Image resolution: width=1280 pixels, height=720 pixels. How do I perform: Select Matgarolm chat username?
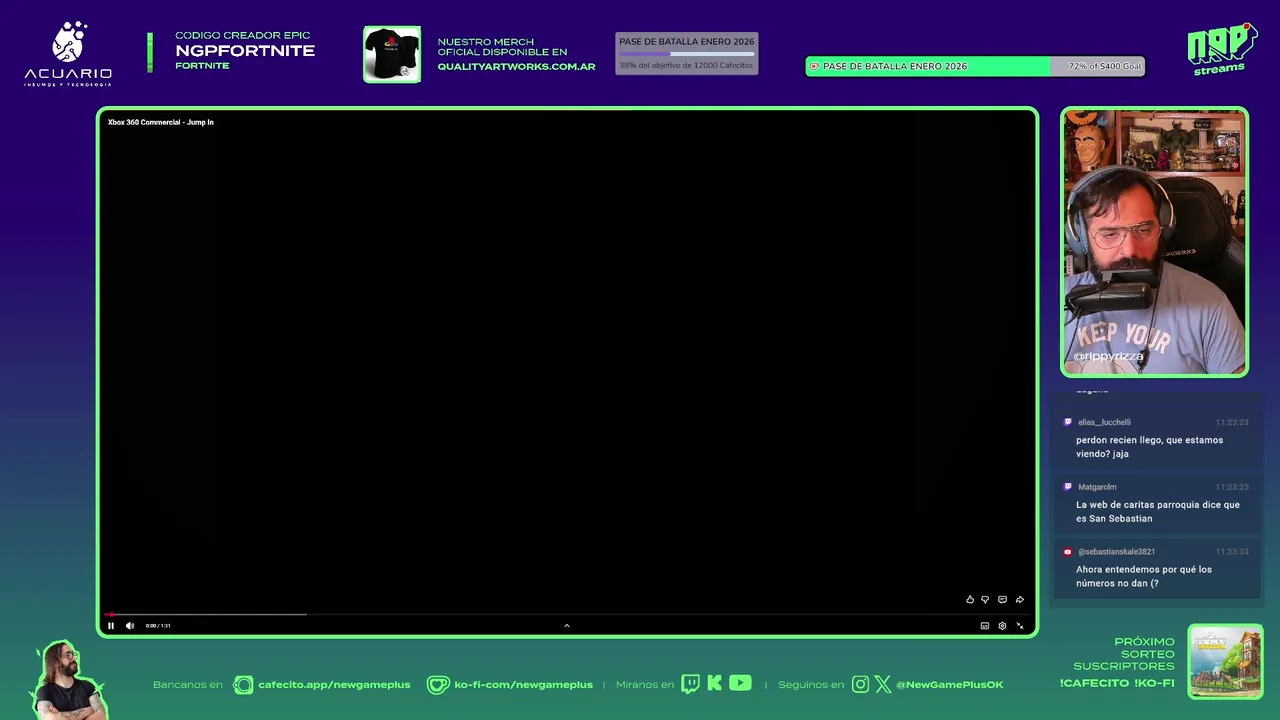[x=1097, y=487]
